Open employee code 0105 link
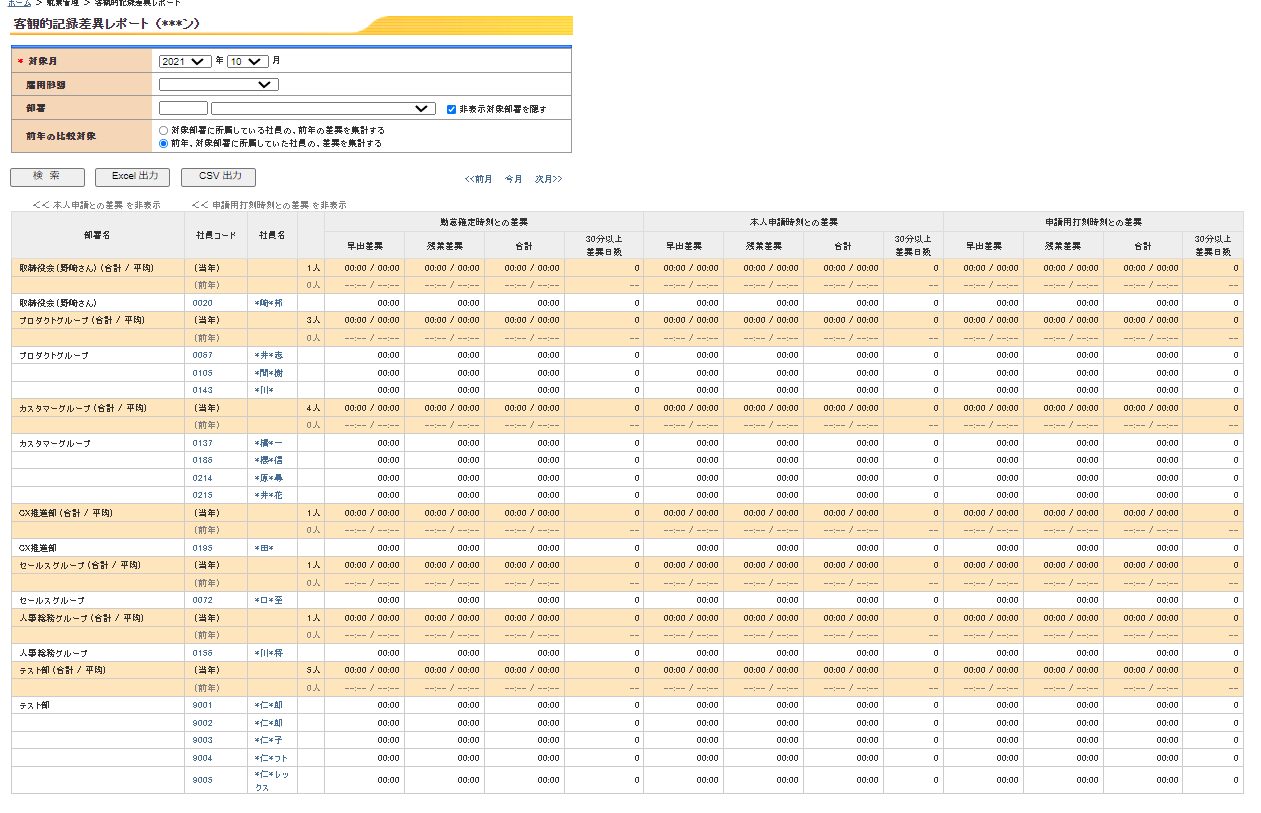Screen dimensions: 1261x813 click(202, 373)
